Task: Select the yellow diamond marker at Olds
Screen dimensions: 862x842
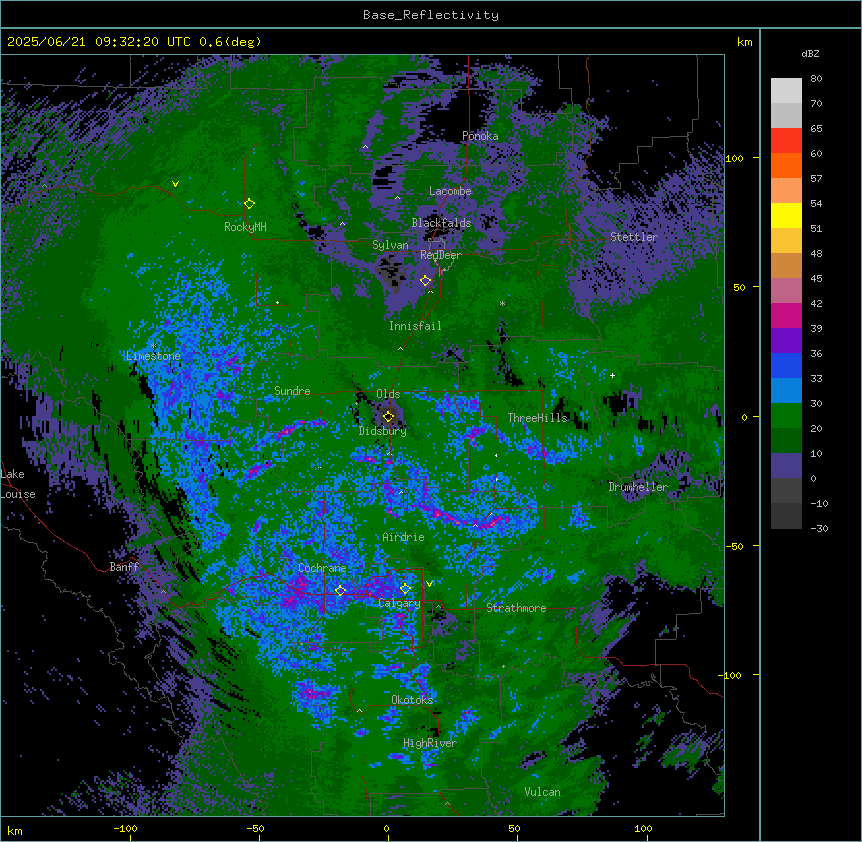Action: pyautogui.click(x=388, y=417)
